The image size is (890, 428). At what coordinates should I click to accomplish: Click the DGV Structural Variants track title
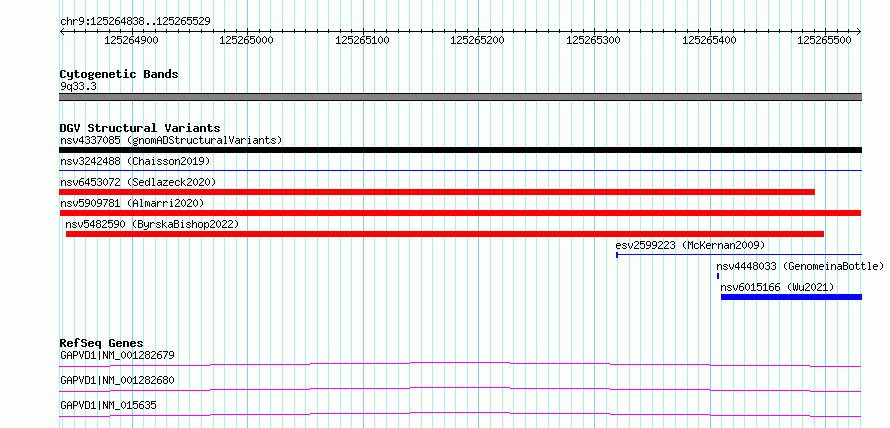[140, 128]
